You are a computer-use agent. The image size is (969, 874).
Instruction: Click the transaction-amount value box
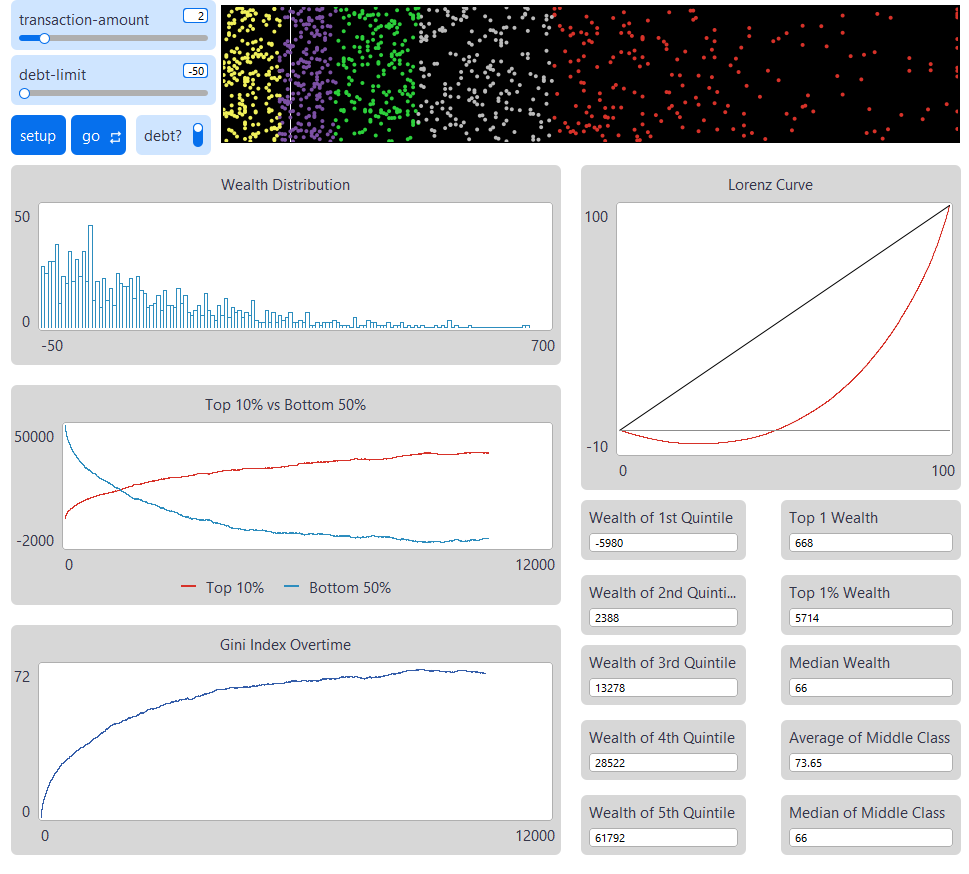(x=194, y=16)
